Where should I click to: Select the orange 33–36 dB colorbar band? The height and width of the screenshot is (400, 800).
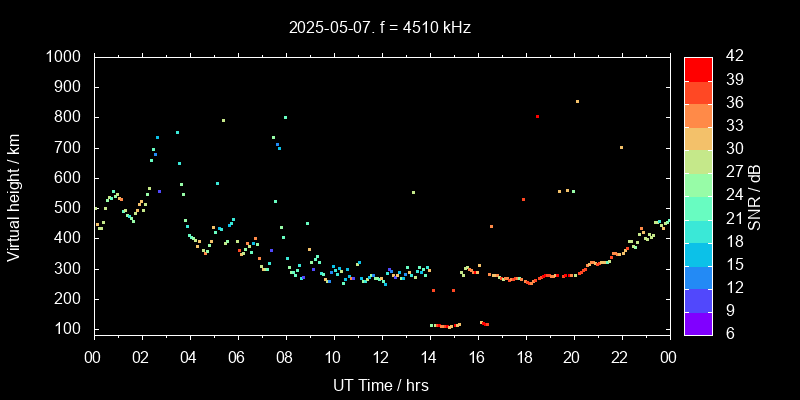tap(698, 115)
